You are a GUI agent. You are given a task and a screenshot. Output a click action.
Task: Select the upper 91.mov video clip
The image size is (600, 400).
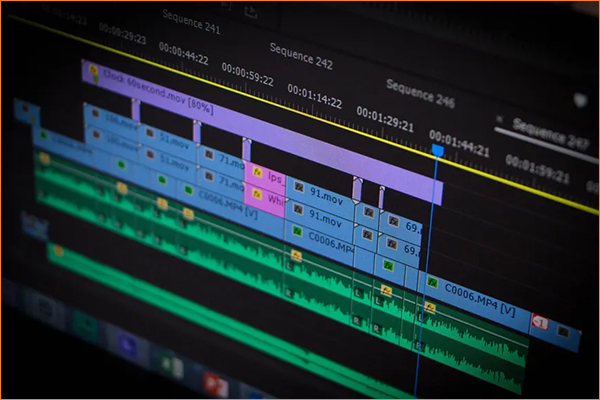[x=320, y=194]
